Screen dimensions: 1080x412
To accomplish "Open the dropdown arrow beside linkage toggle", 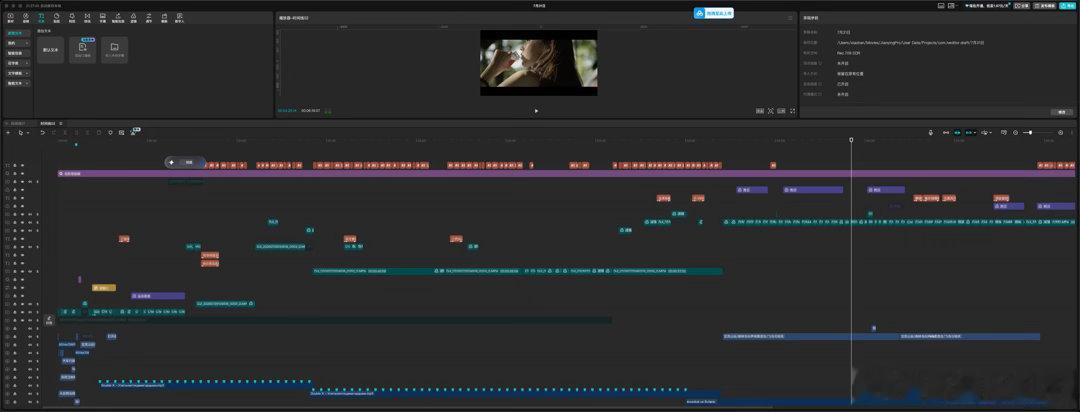I will pos(975,132).
